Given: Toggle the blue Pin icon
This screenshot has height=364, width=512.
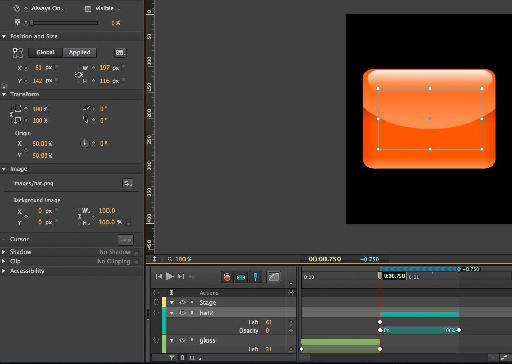Looking at the screenshot, I should 255,277.
